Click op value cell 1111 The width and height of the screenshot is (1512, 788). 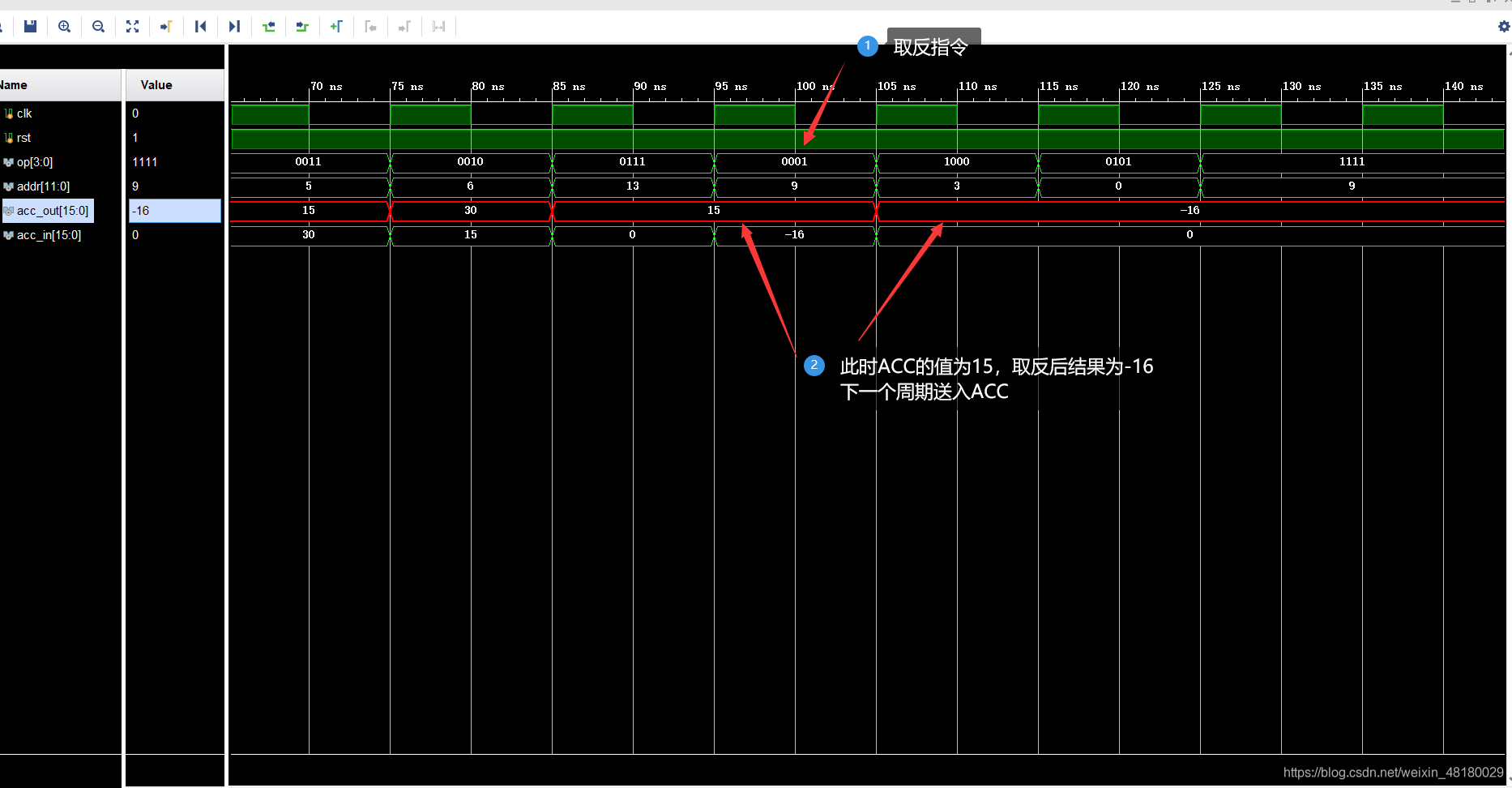tap(175, 162)
